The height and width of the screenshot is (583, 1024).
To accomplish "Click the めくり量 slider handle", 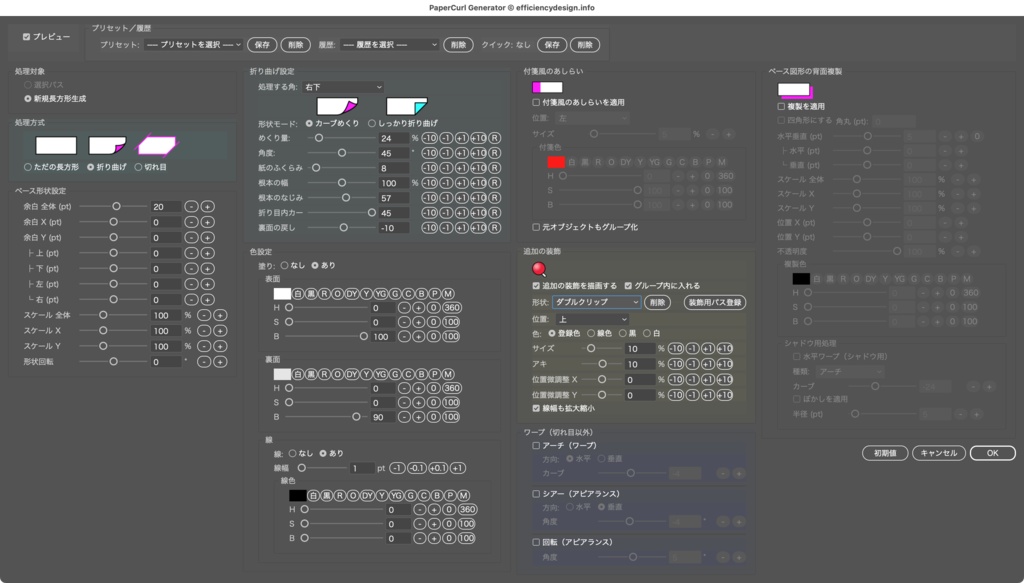I will point(319,138).
